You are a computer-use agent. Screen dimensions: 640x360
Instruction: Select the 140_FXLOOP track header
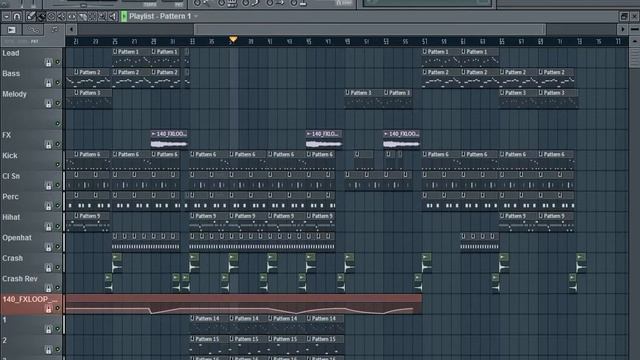[32, 304]
